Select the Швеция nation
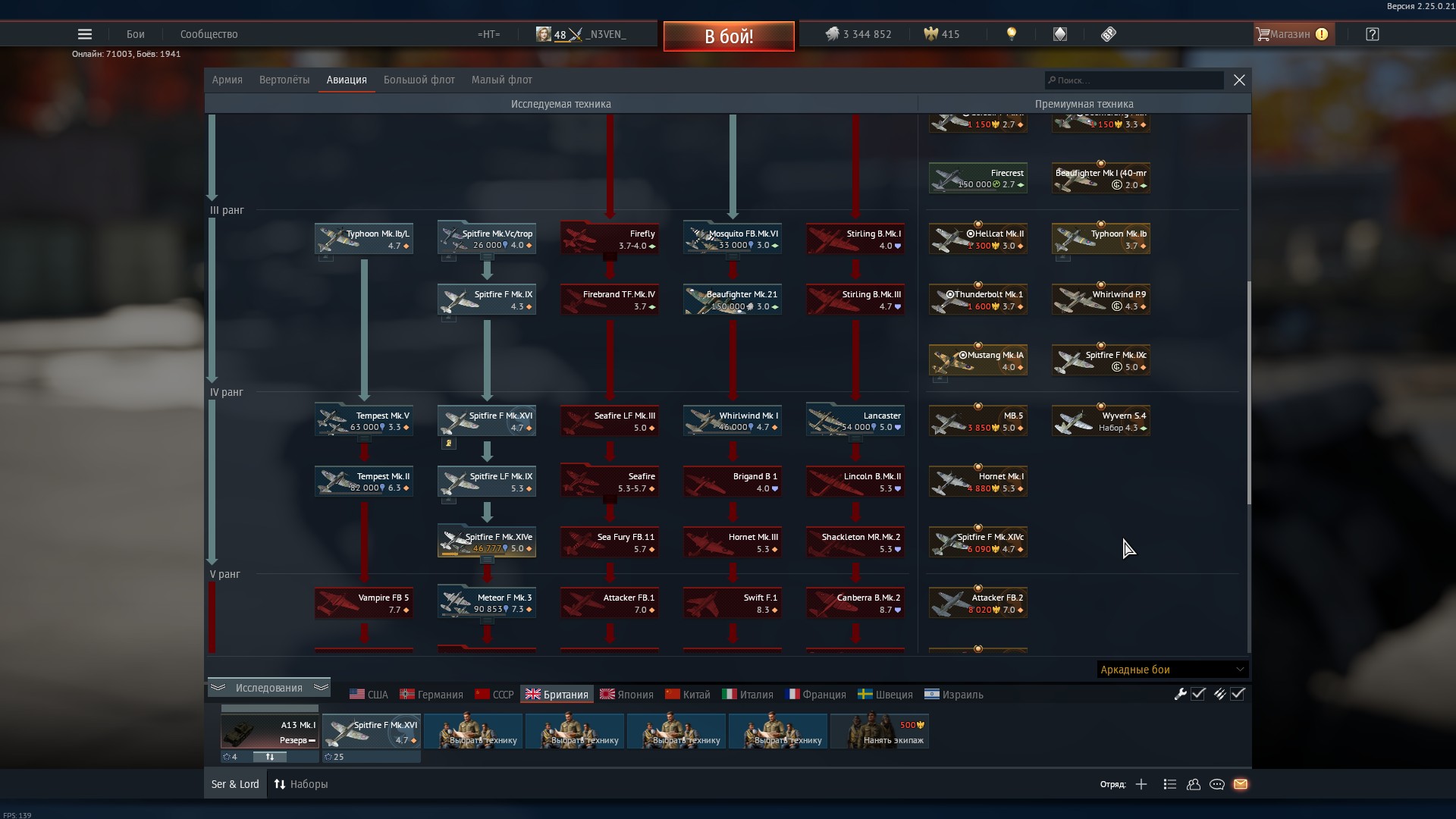Viewport: 1456px width, 819px height. [x=885, y=695]
